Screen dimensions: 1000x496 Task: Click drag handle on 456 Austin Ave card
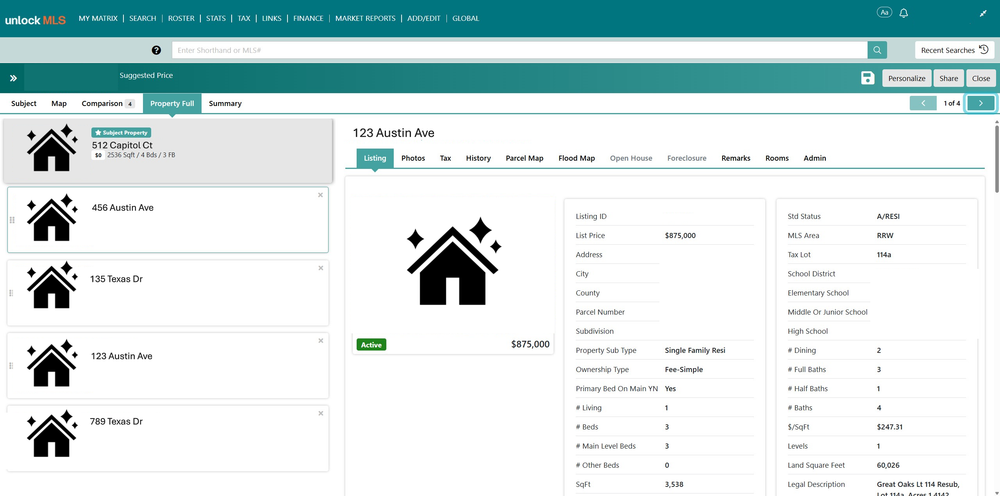(x=12, y=220)
